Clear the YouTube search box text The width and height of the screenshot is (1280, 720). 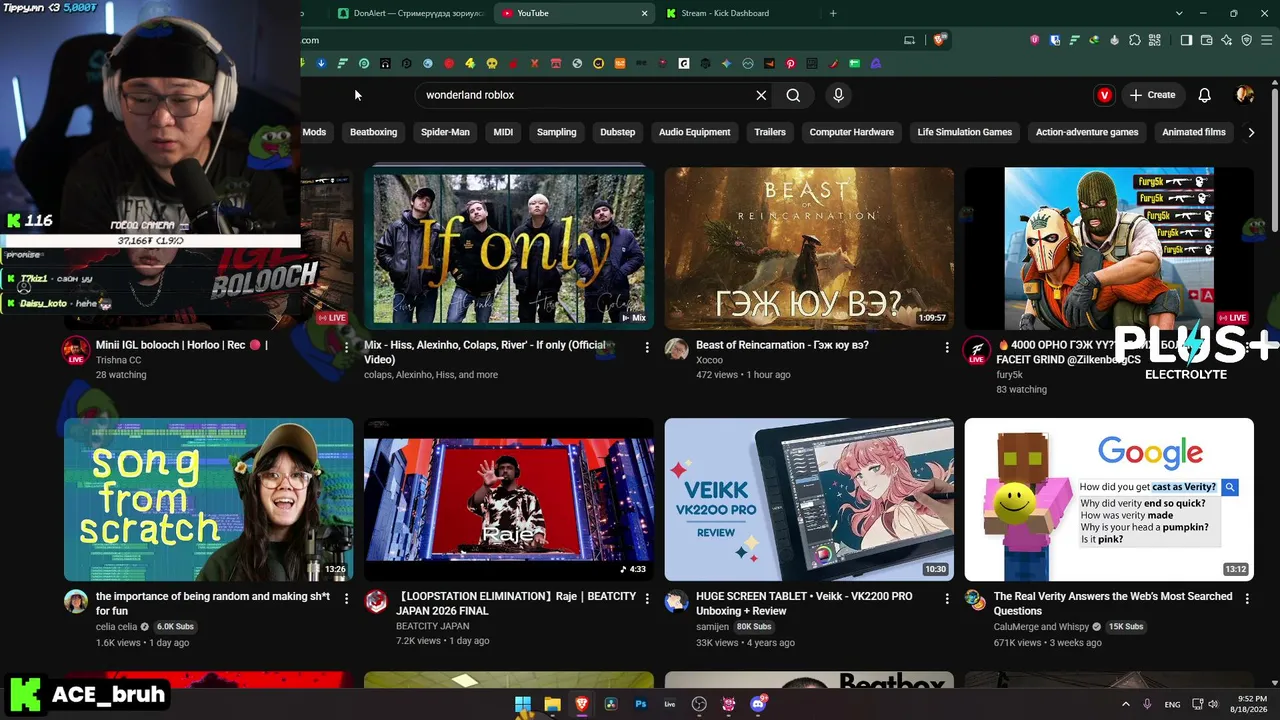[x=761, y=95]
